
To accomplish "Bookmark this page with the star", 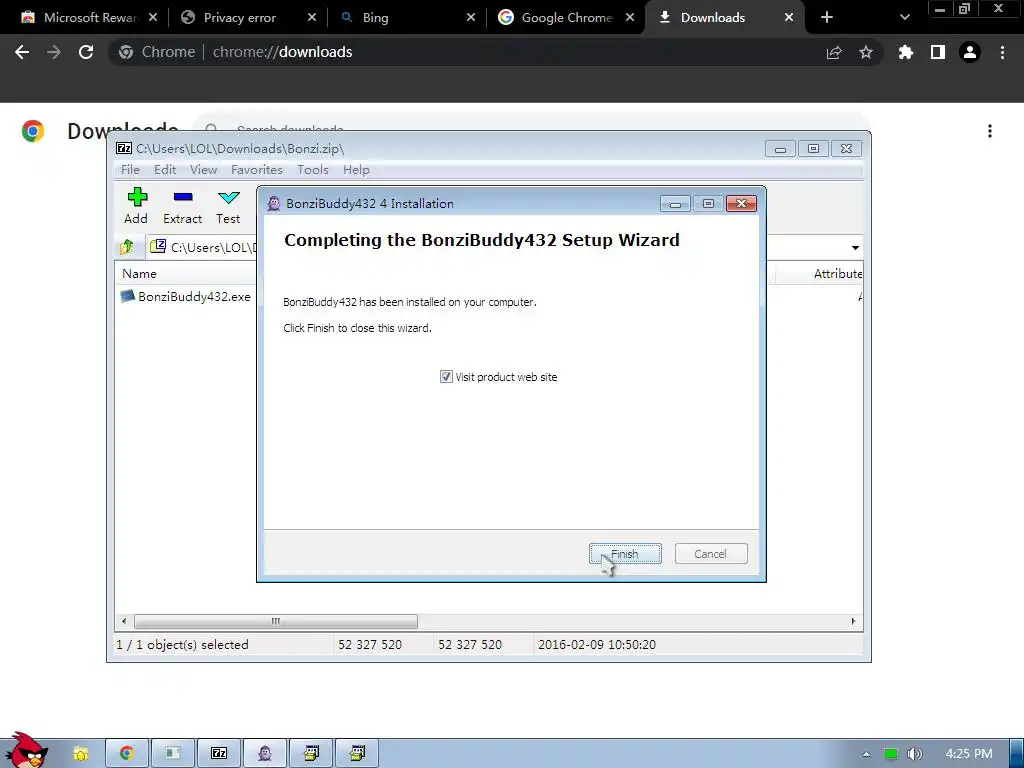I will [x=866, y=52].
